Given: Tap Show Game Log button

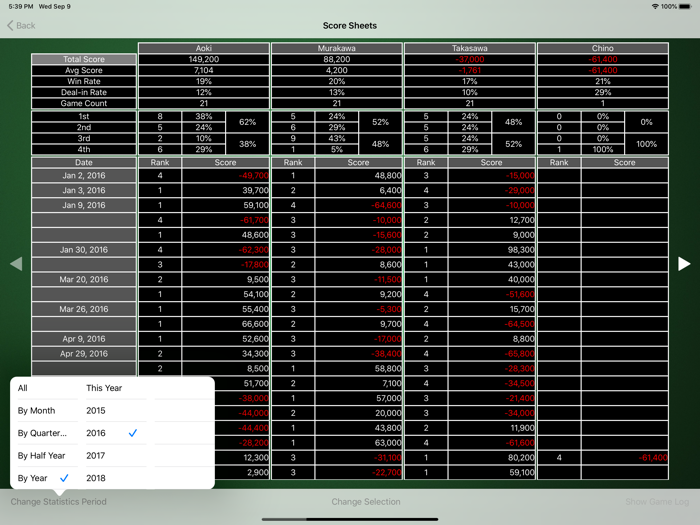Looking at the screenshot, I should click(657, 502).
